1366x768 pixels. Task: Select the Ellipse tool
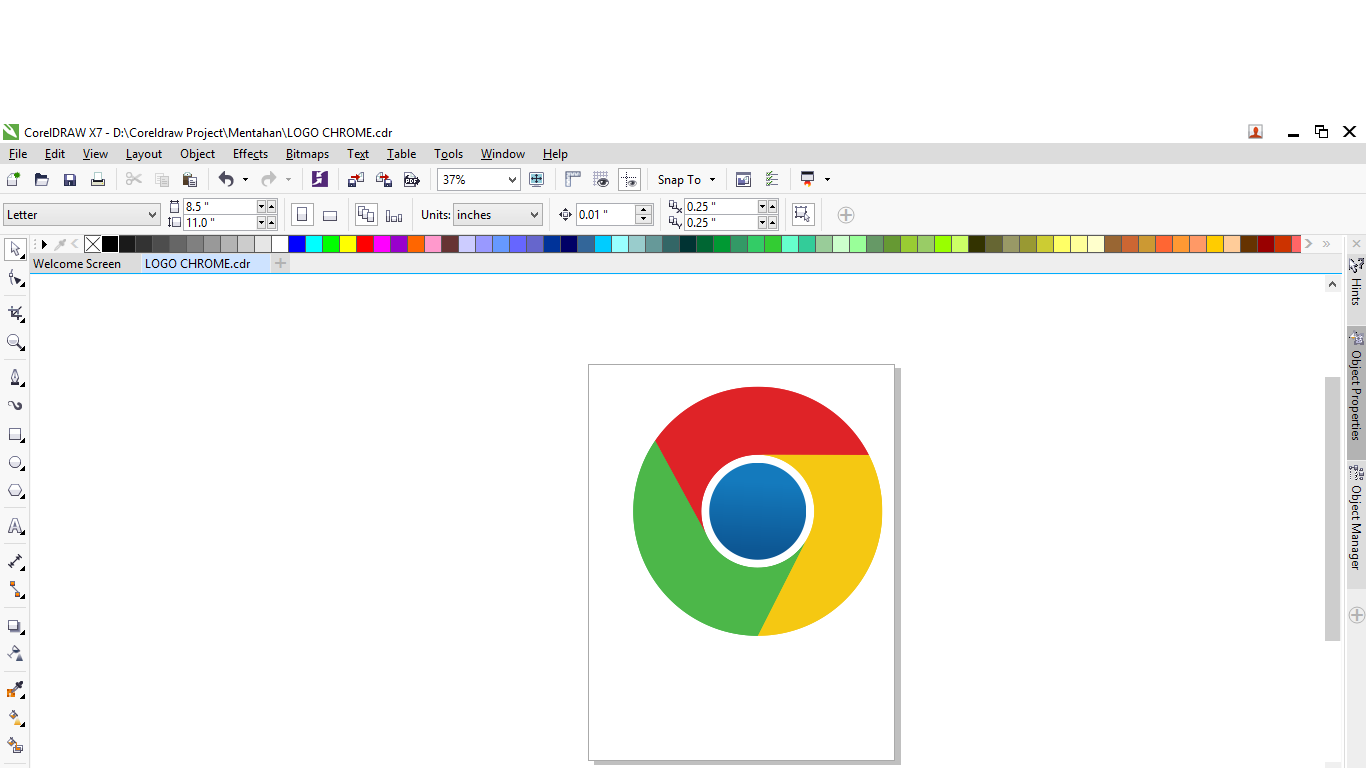point(15,463)
